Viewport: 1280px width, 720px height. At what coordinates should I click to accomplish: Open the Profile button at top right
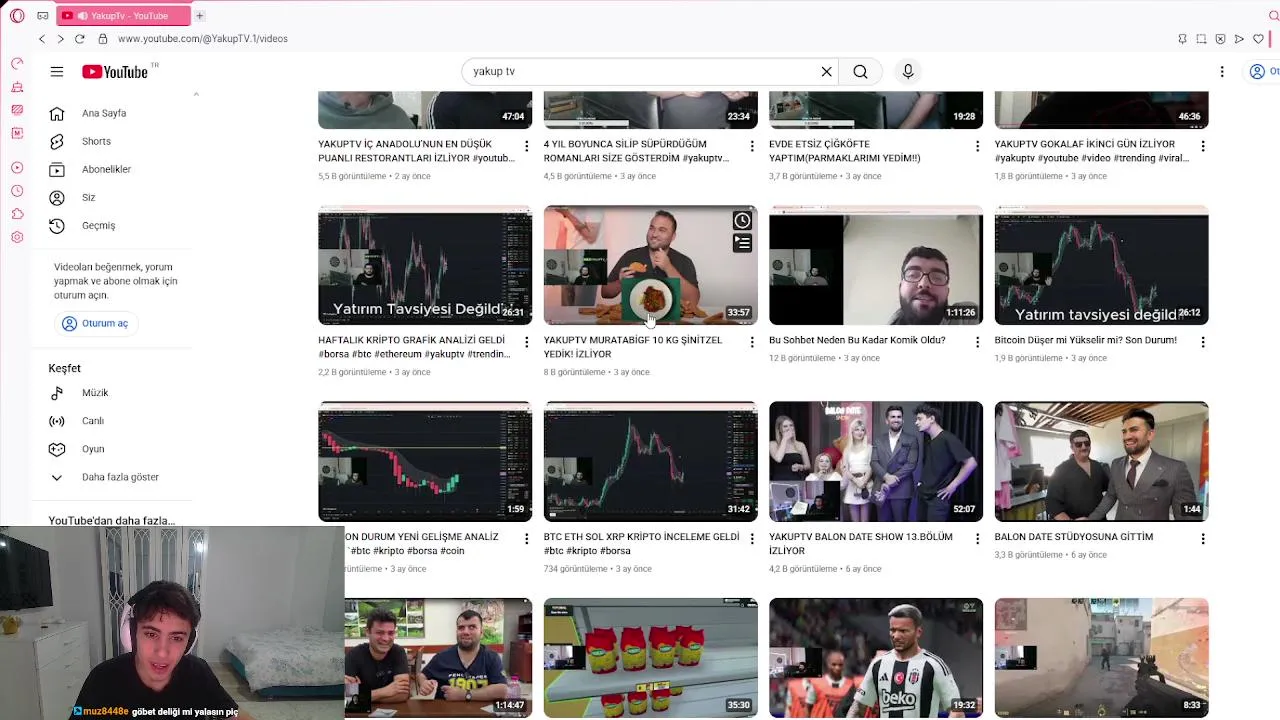pos(1262,72)
